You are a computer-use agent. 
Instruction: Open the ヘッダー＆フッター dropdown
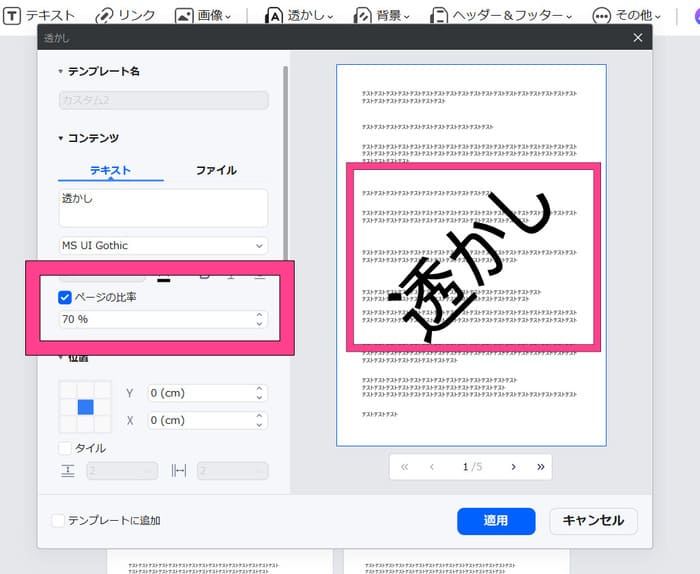pyautogui.click(x=501, y=16)
